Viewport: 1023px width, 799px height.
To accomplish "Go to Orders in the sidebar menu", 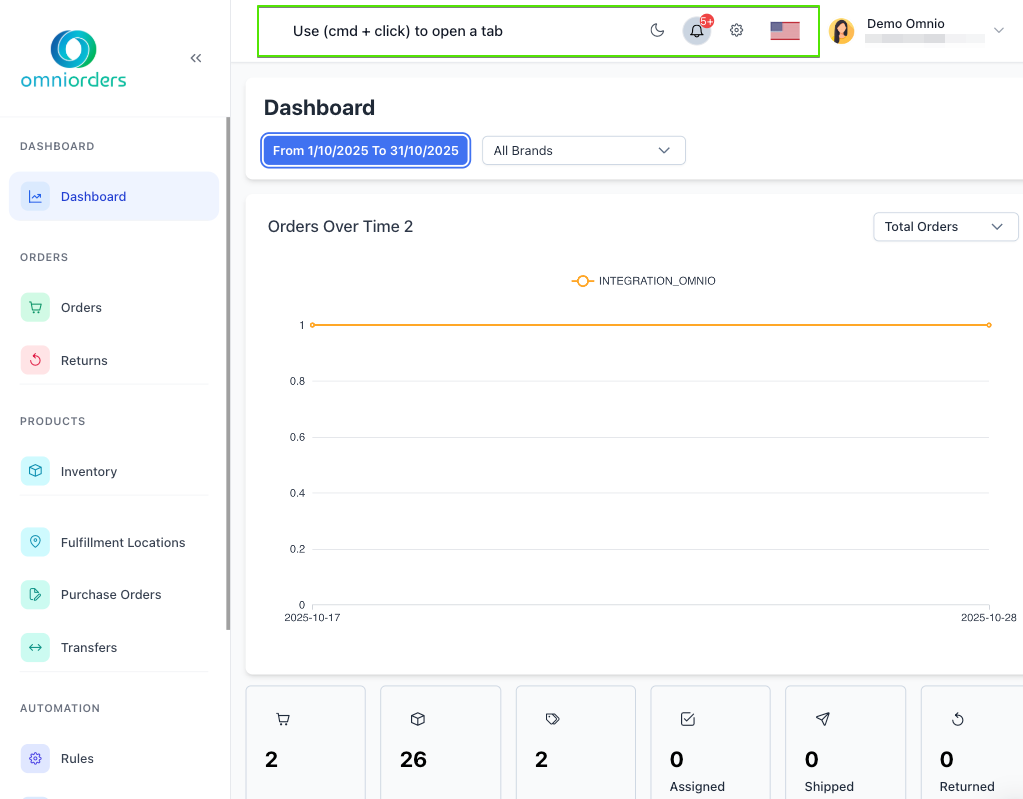I will 81,307.
